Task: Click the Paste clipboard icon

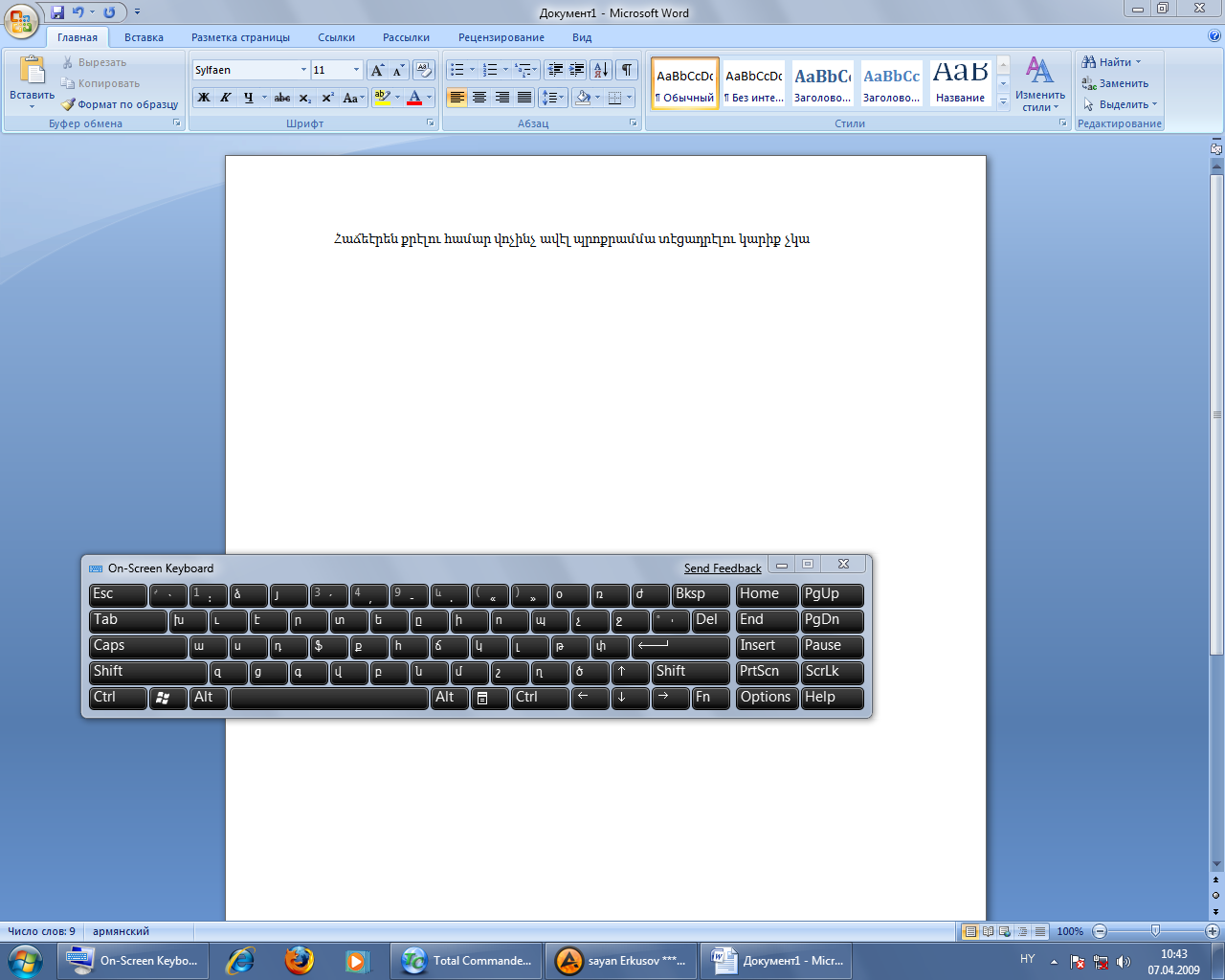Action: pyautogui.click(x=32, y=72)
